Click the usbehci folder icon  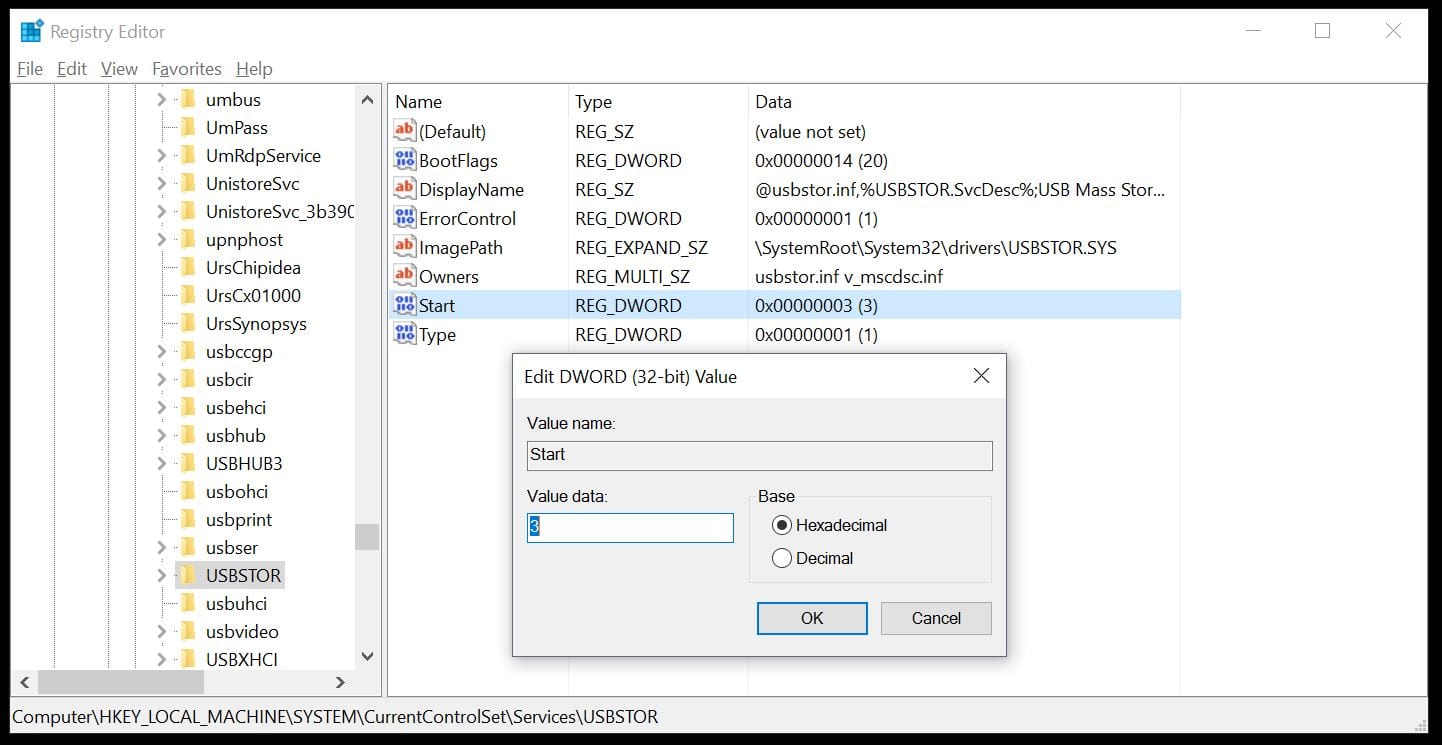(187, 407)
